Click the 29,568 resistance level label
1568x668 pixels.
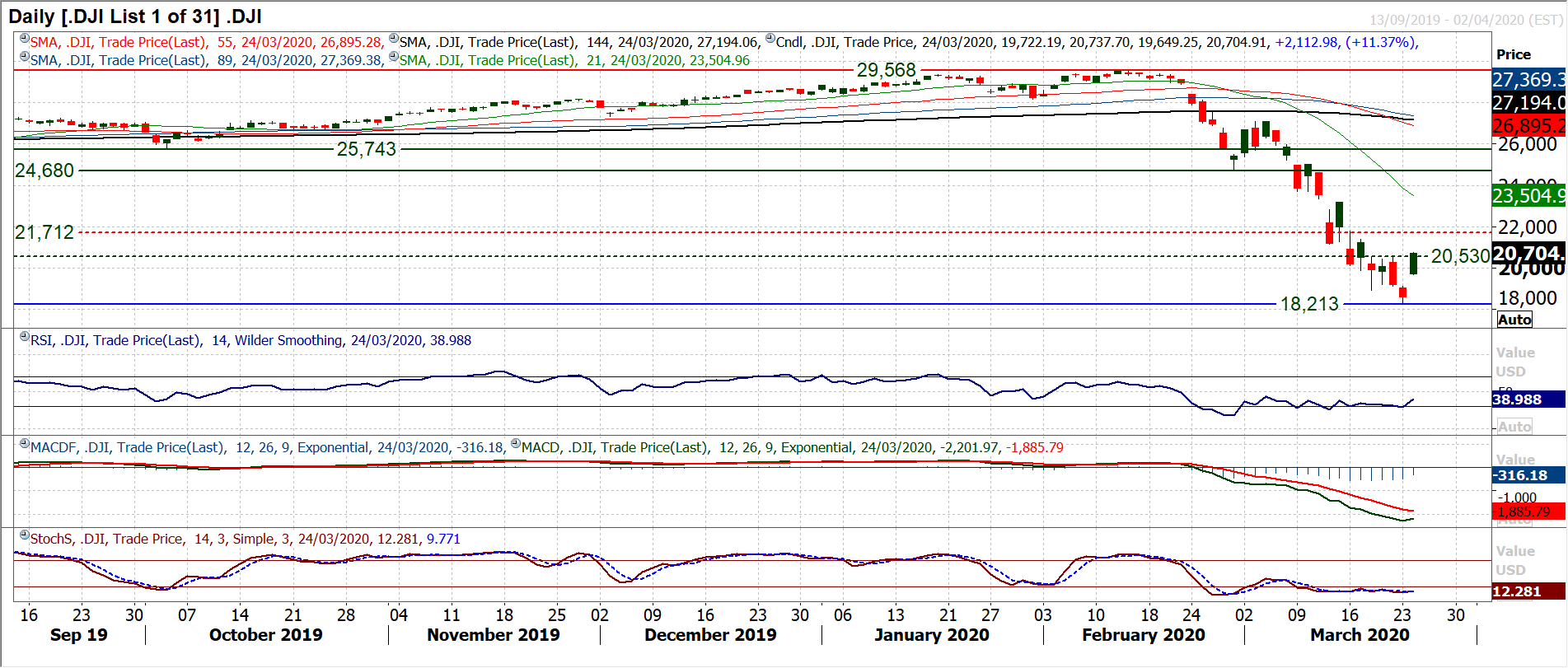pyautogui.click(x=887, y=70)
